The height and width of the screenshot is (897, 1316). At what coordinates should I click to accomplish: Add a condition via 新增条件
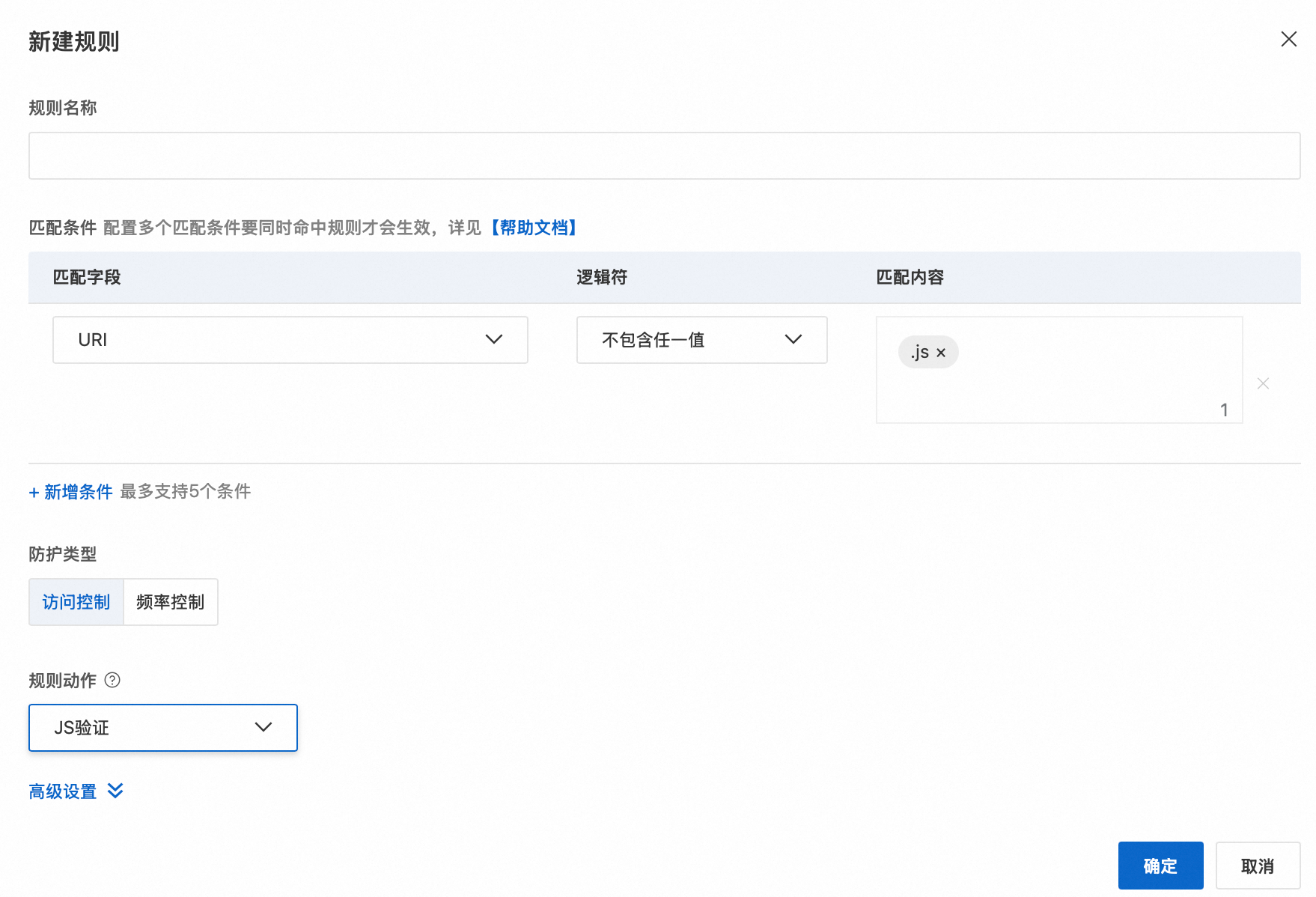70,492
